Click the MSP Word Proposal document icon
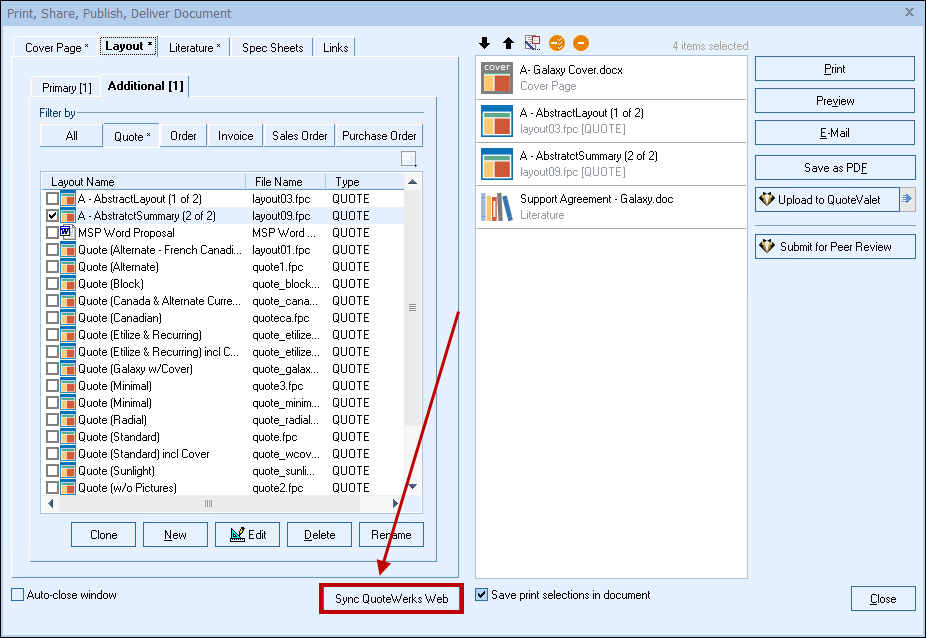Viewport: 926px width, 638px height. point(68,233)
